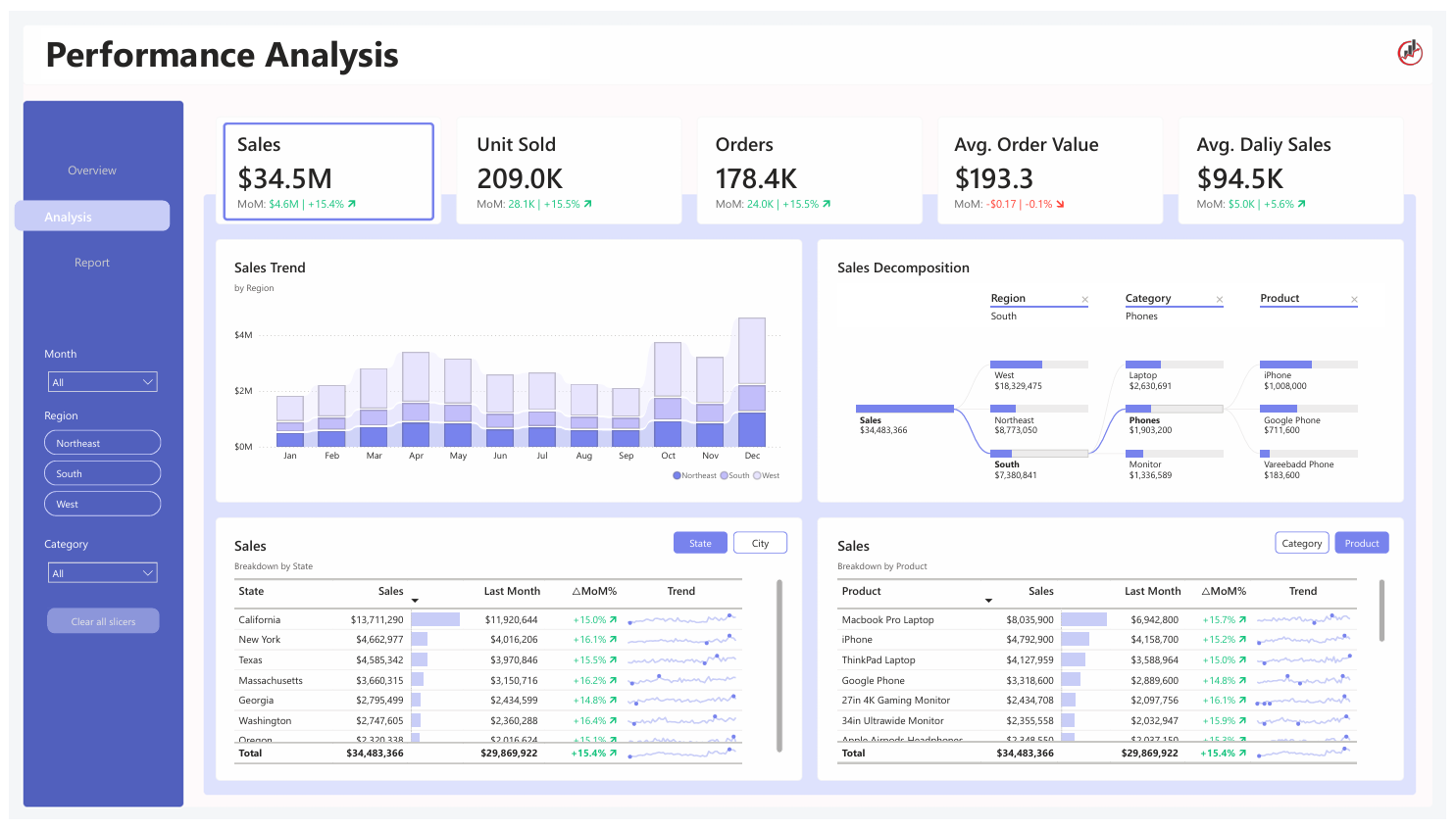Image resolution: width=1456 pixels, height=828 pixels.
Task: Navigate to the Overview section
Action: tap(91, 170)
